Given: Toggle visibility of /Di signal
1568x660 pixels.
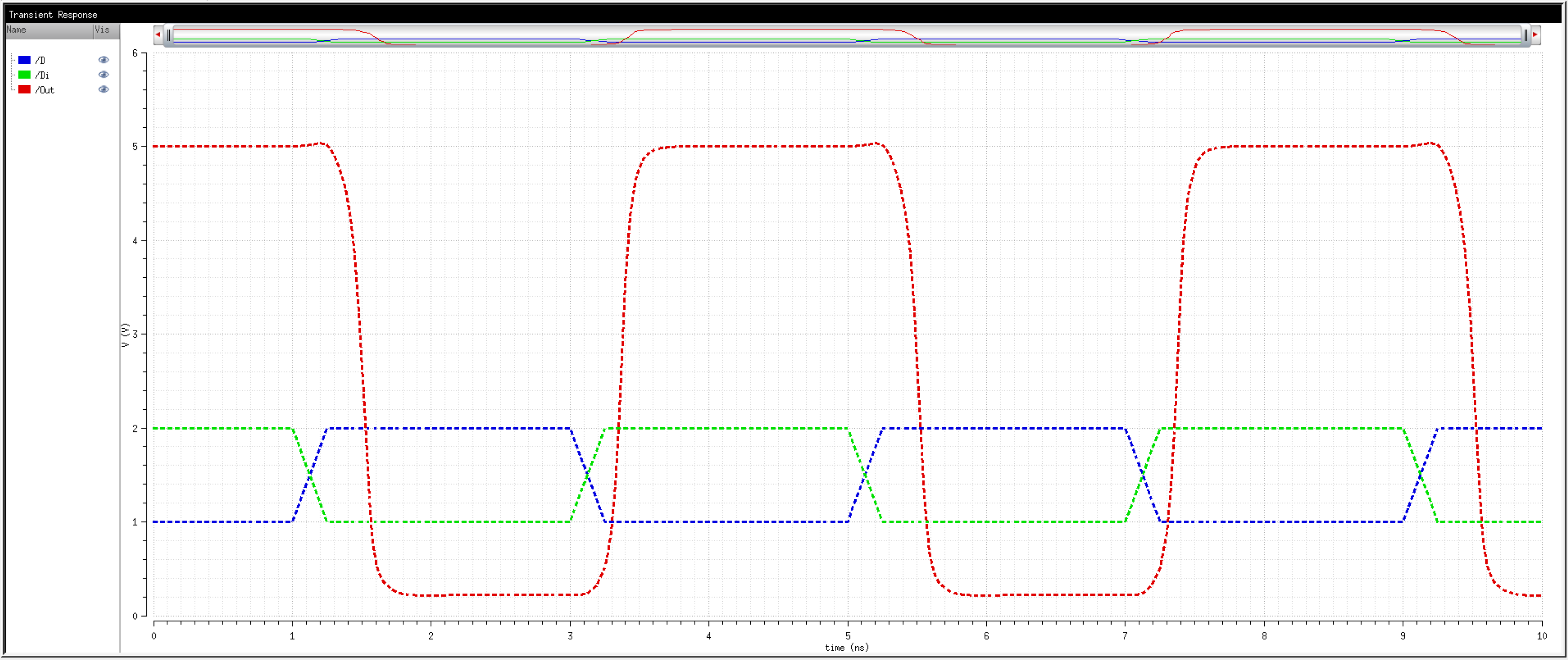Looking at the screenshot, I should click(x=104, y=75).
